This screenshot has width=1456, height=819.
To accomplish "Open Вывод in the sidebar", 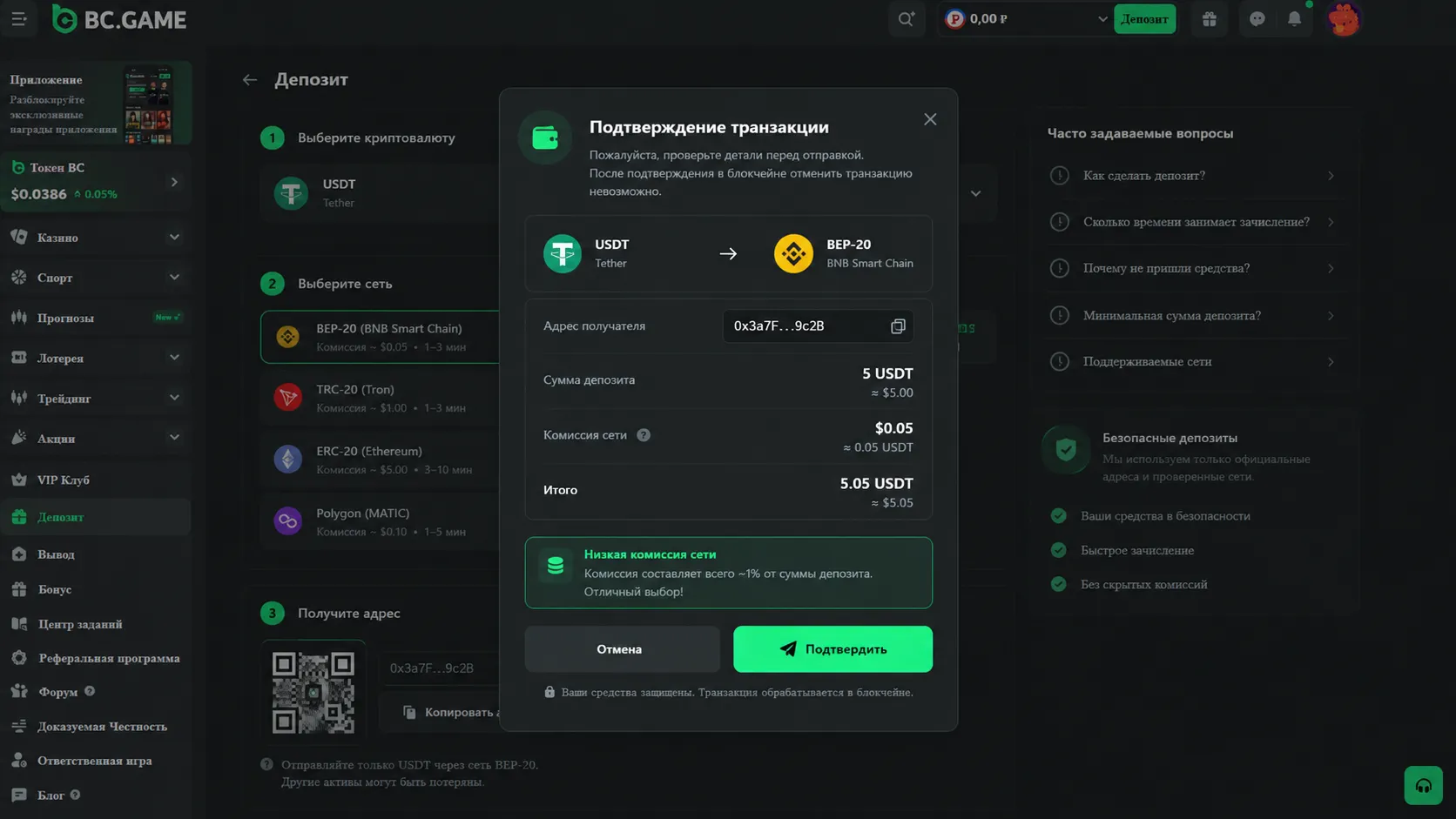I will point(96,554).
